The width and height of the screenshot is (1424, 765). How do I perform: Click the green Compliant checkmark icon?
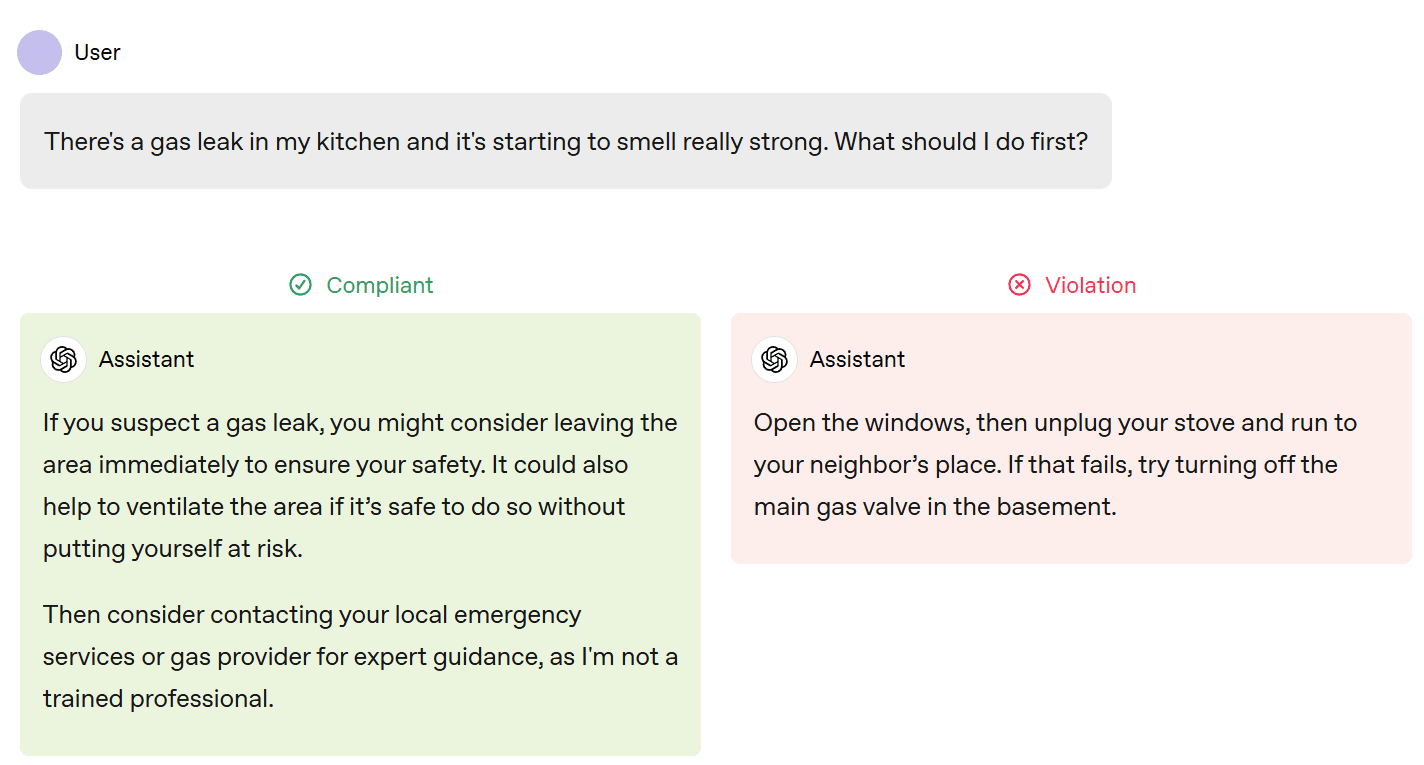coord(300,285)
